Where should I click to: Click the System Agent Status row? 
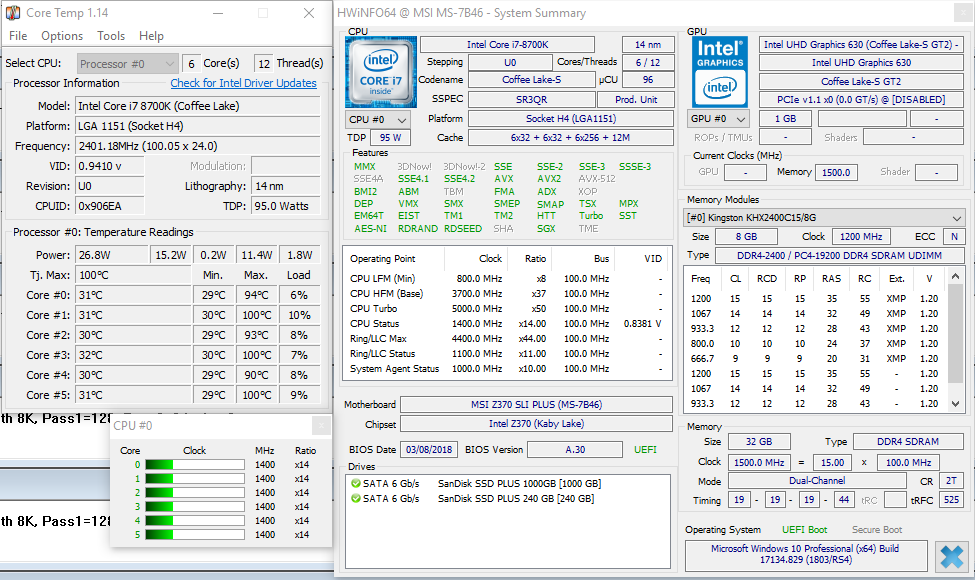tap(506, 369)
